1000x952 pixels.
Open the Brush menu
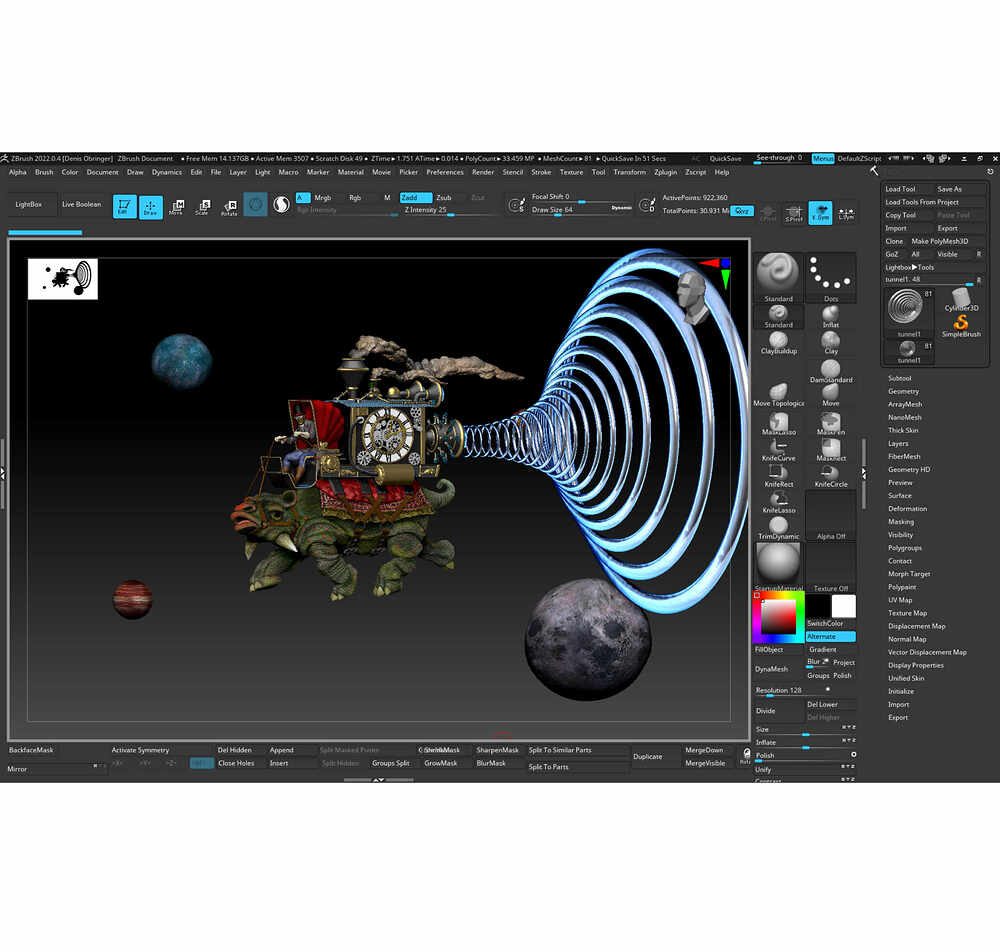pyautogui.click(x=44, y=172)
